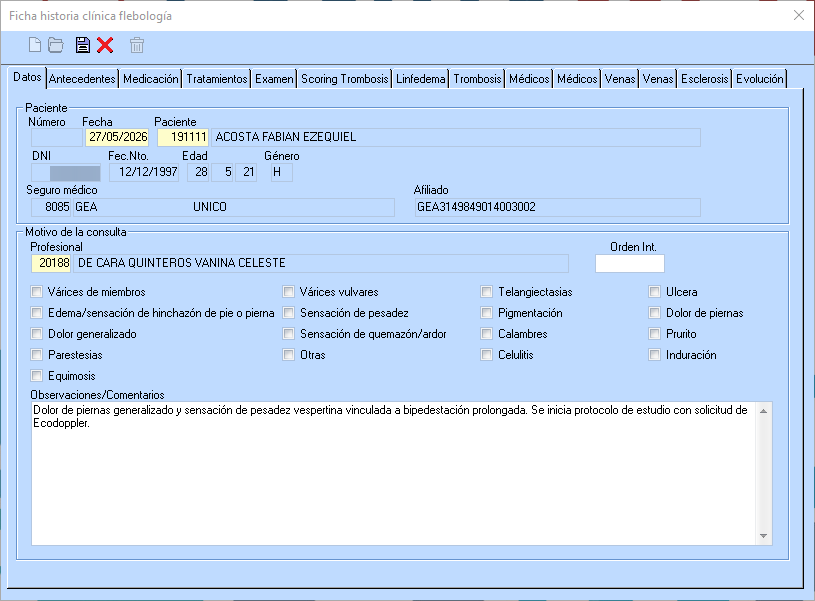Enable the Prurito checkbox
The image size is (815, 601).
coord(654,334)
